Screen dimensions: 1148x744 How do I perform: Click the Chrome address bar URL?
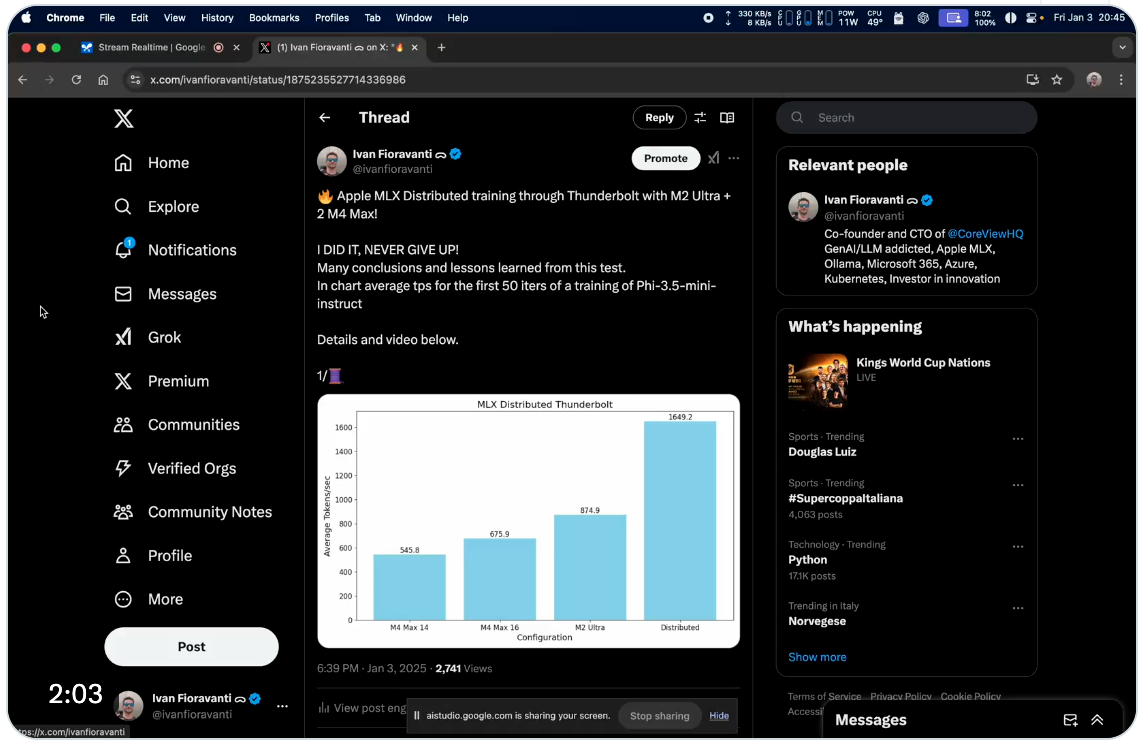tap(277, 80)
